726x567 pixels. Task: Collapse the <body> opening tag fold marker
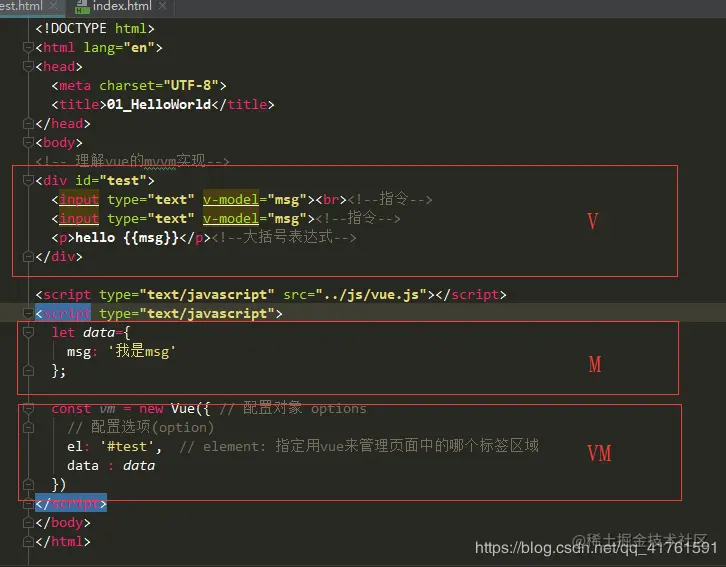pyautogui.click(x=28, y=143)
